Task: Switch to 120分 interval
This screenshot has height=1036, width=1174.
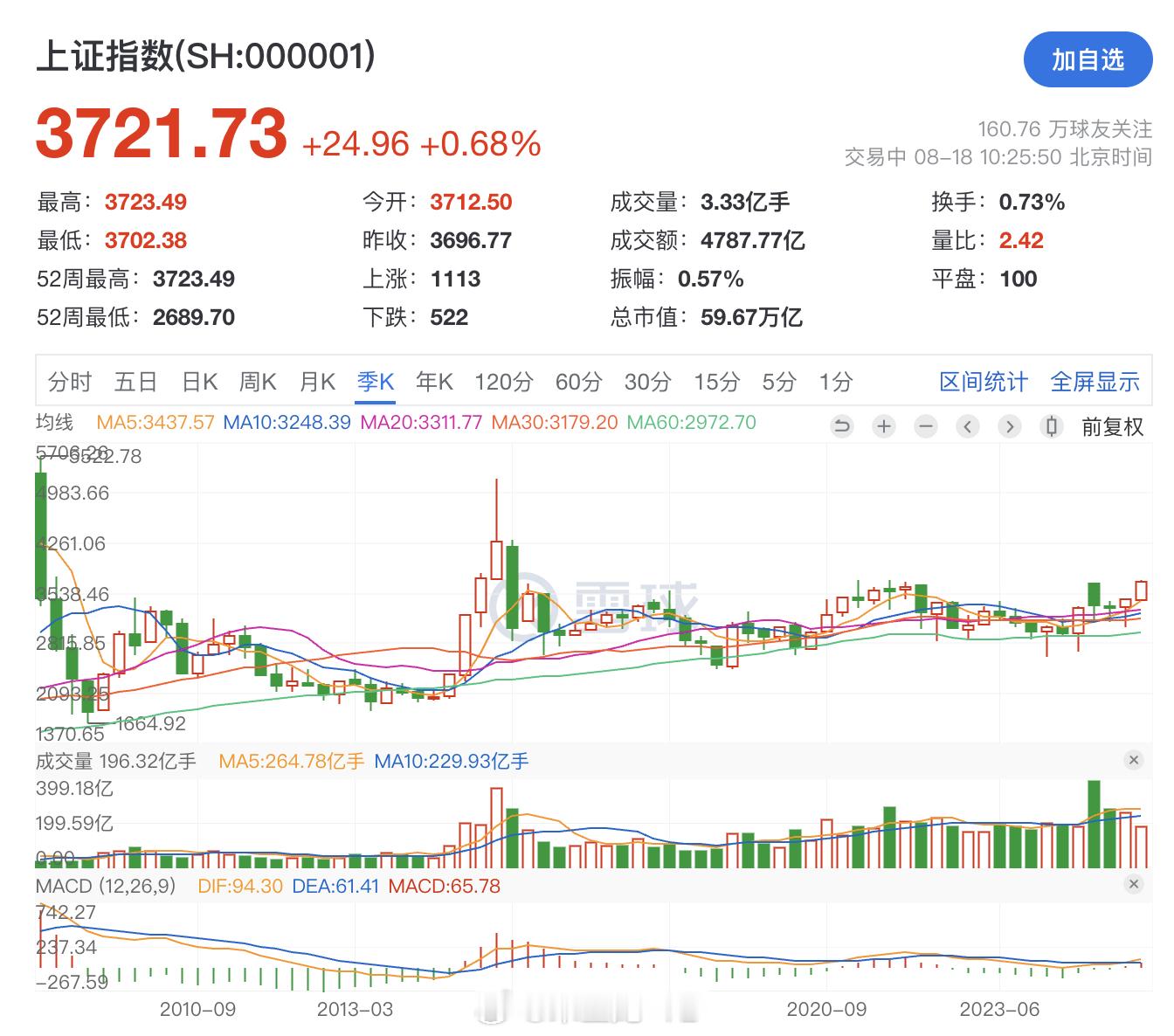Action: click(x=504, y=382)
